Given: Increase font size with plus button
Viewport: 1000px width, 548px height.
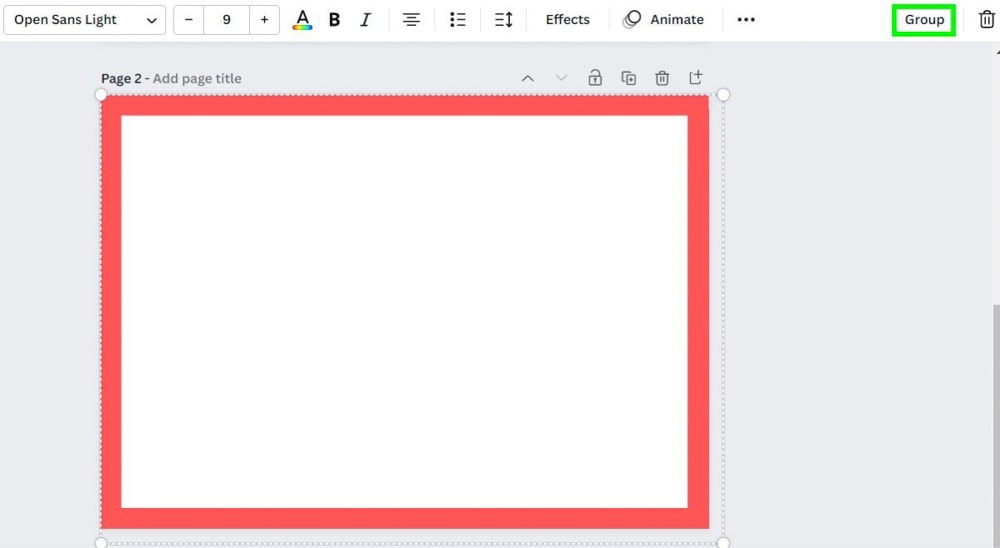Looking at the screenshot, I should (264, 20).
